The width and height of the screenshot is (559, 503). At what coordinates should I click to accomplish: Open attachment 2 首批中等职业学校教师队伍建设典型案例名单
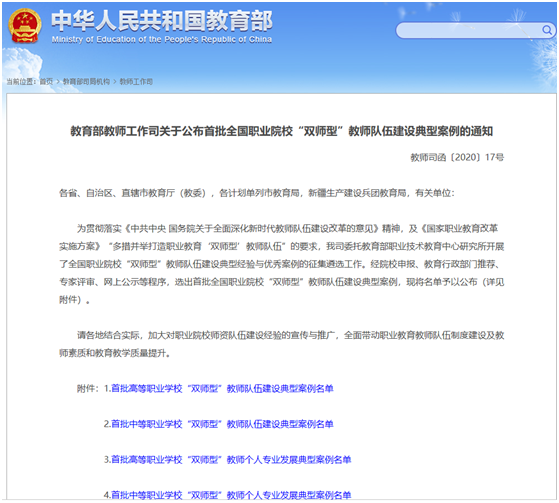tap(222, 424)
